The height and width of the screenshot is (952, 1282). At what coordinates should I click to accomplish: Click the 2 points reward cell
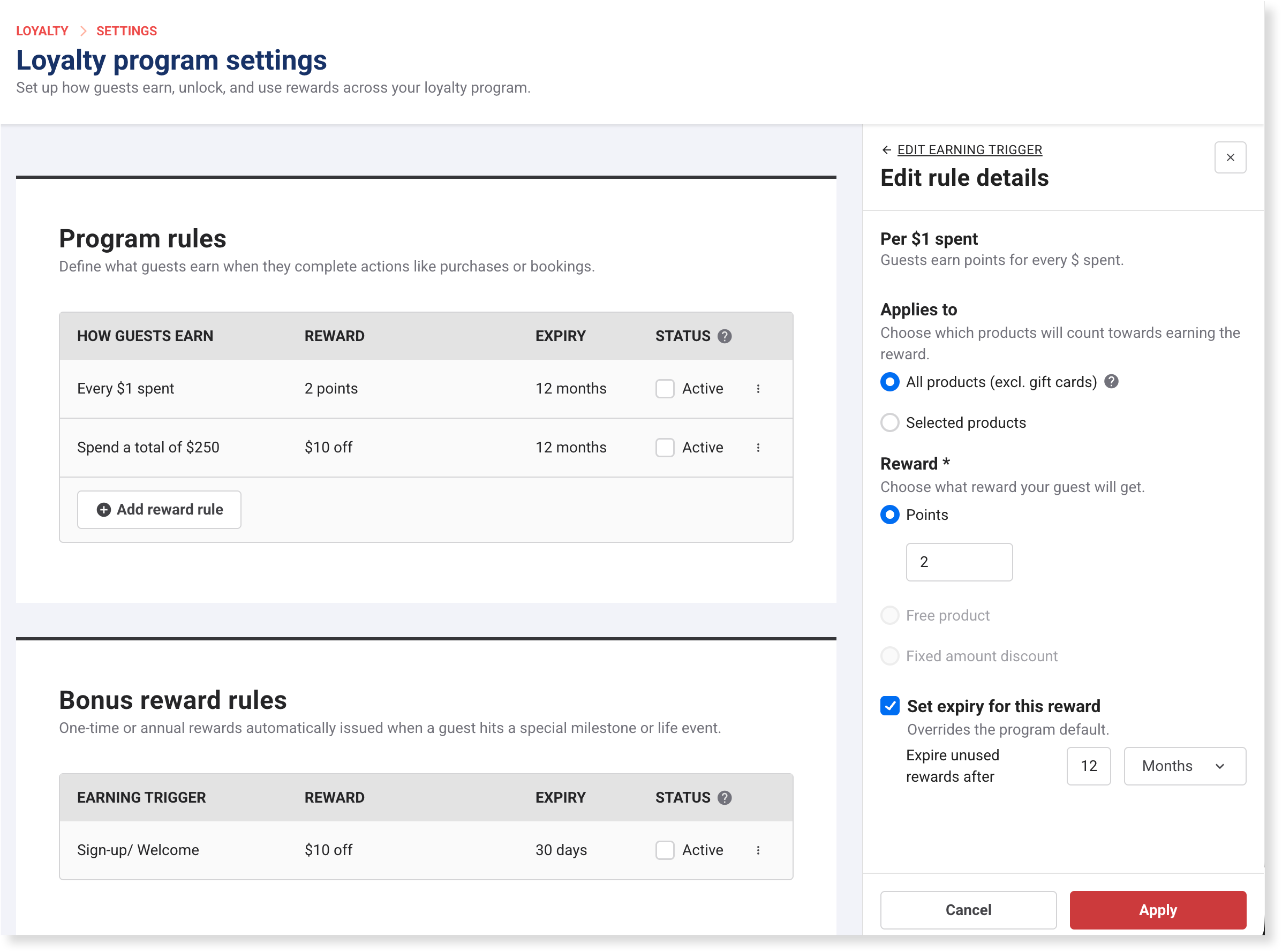(331, 389)
